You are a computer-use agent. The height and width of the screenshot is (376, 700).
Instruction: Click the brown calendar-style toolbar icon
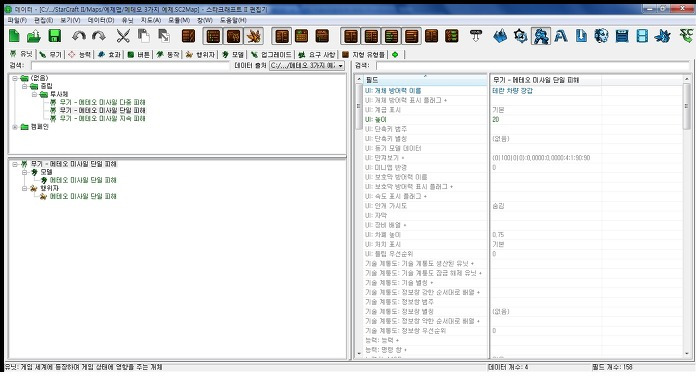pos(302,36)
